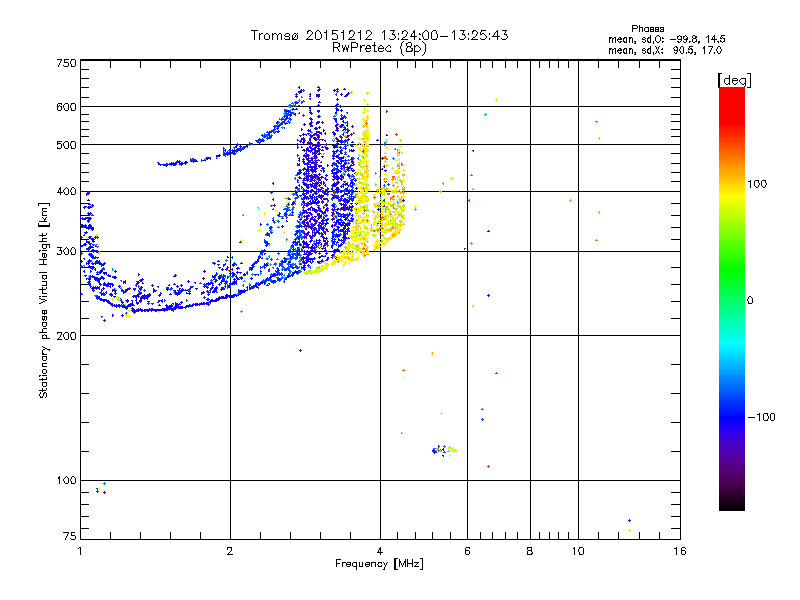
Task: Click x-axis tick label '10'
Action: point(578,551)
